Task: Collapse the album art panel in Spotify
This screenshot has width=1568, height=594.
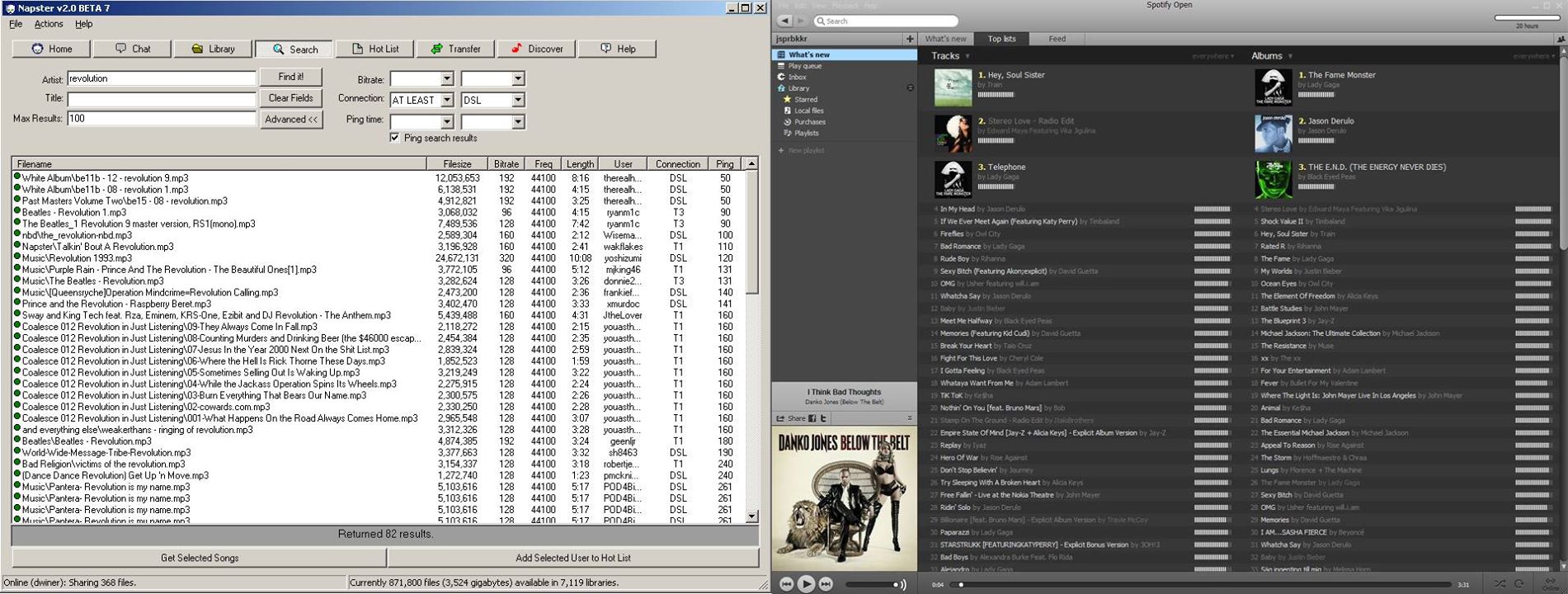Action: click(910, 418)
